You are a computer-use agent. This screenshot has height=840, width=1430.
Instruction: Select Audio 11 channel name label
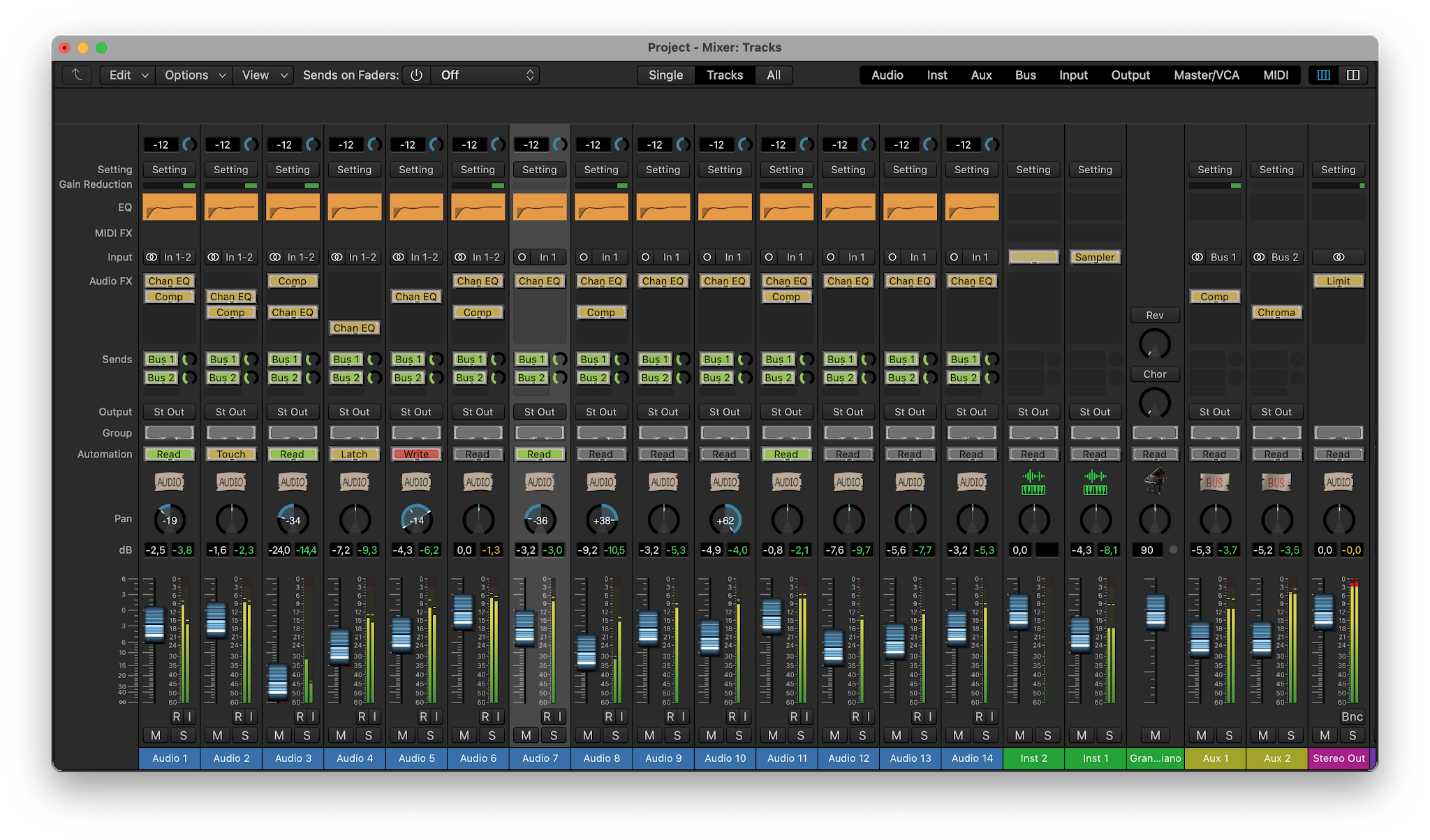point(787,758)
